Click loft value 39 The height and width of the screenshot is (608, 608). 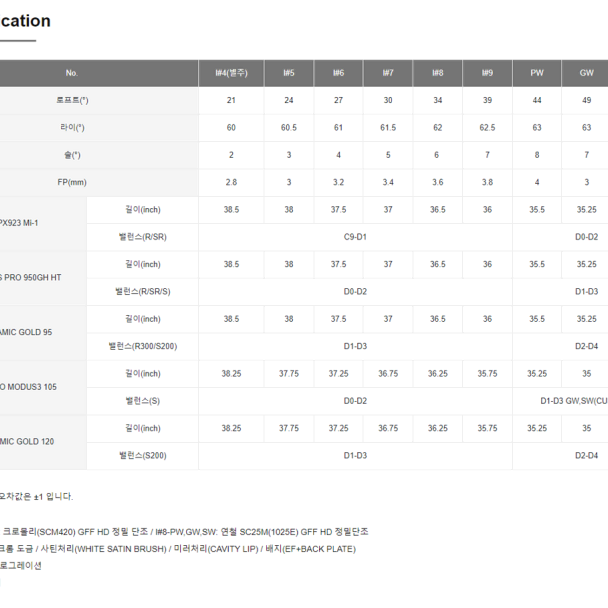487,100
